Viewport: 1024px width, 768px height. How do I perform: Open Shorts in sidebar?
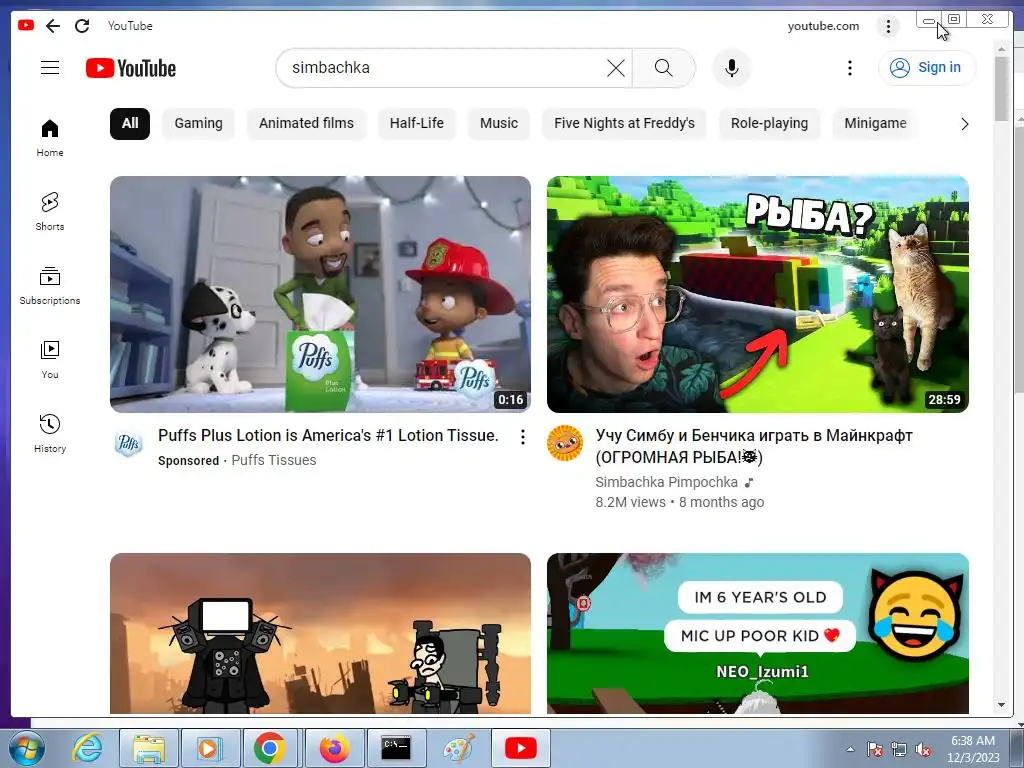50,212
